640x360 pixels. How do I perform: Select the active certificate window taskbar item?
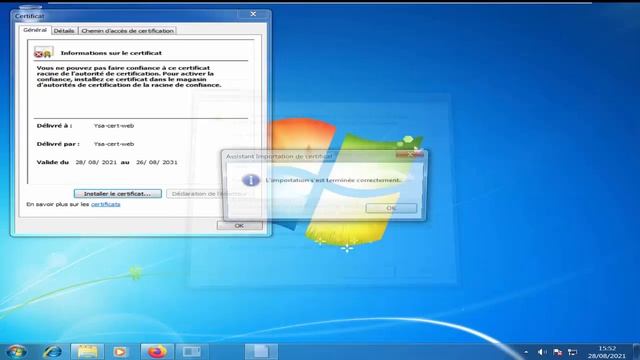[261, 352]
